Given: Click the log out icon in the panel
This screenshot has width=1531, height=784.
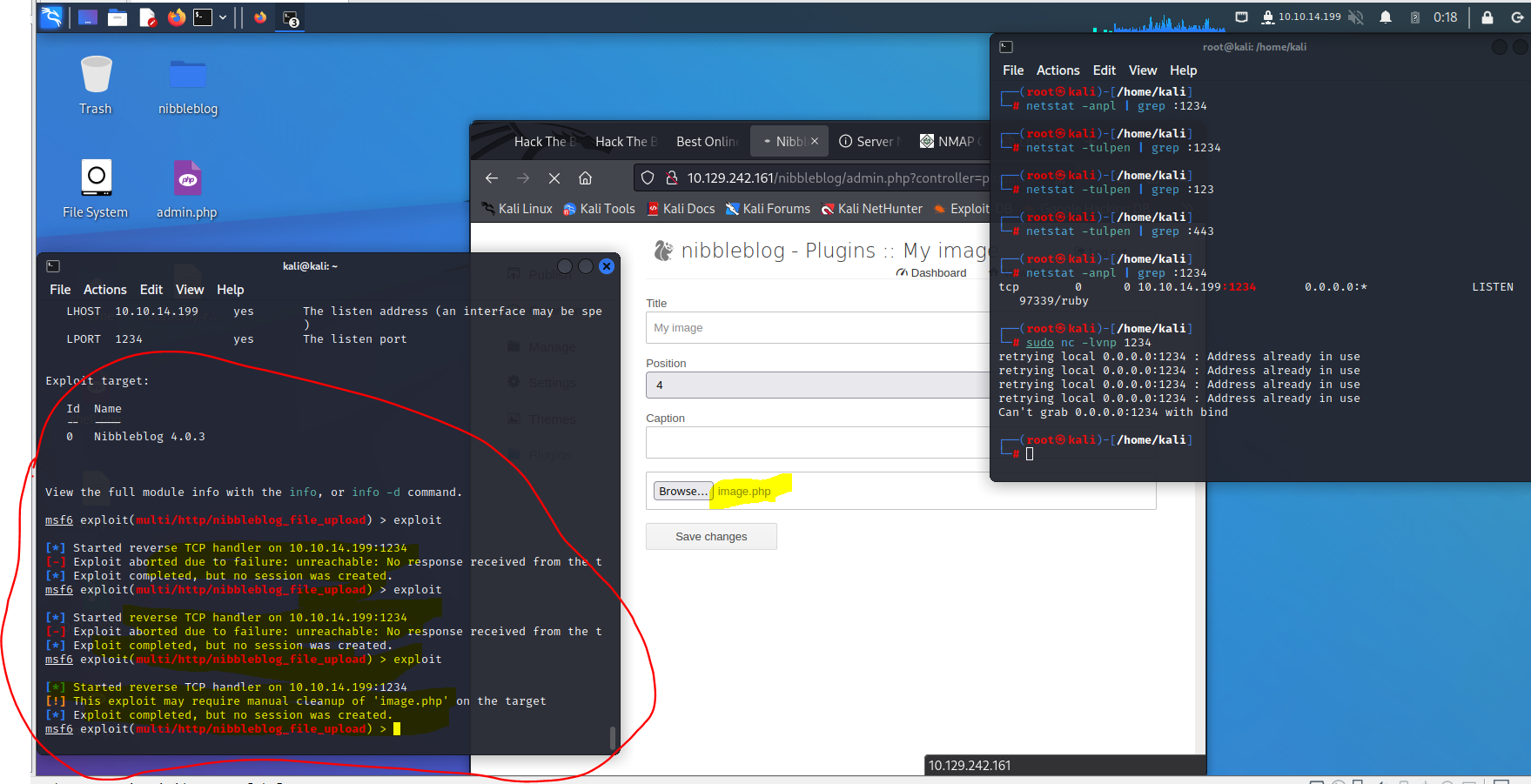Looking at the screenshot, I should (1517, 17).
